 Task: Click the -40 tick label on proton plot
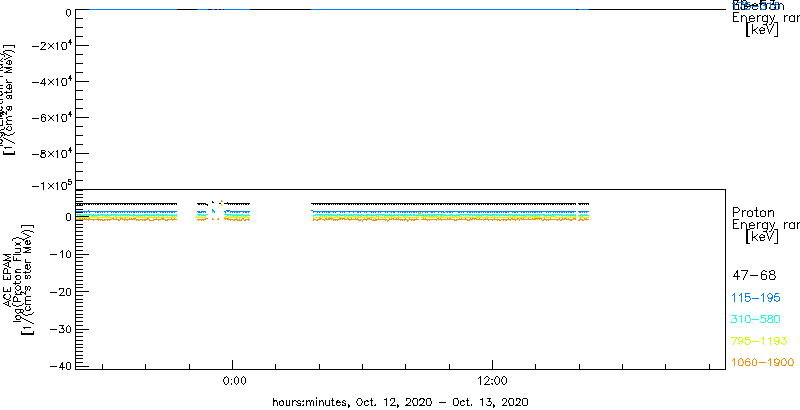click(60, 366)
